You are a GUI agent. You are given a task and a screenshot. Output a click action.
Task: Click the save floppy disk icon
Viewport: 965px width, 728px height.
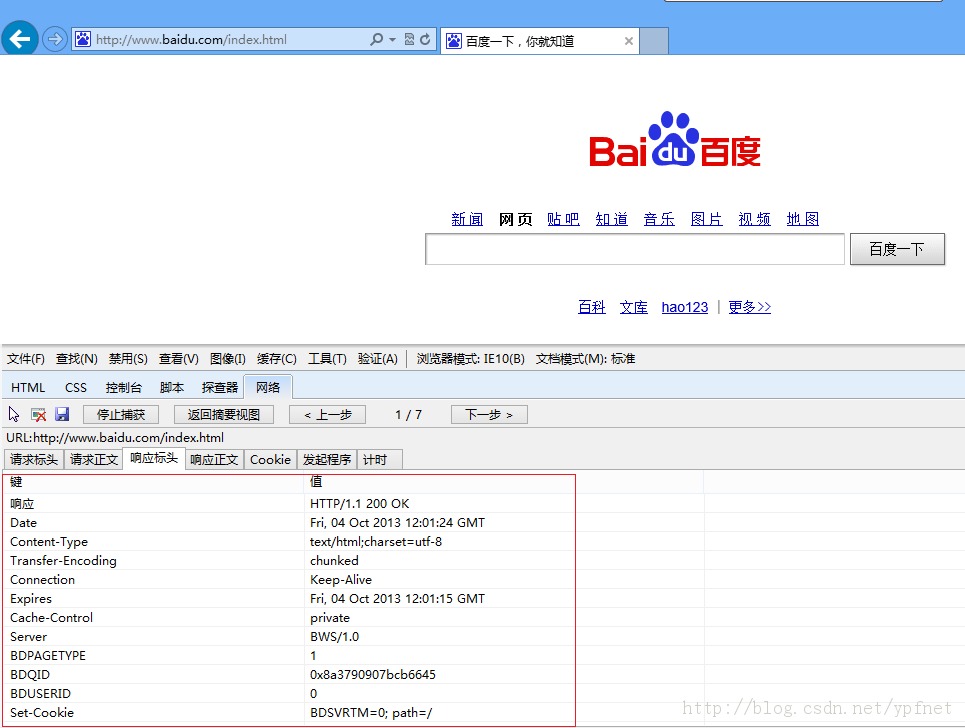(62, 414)
